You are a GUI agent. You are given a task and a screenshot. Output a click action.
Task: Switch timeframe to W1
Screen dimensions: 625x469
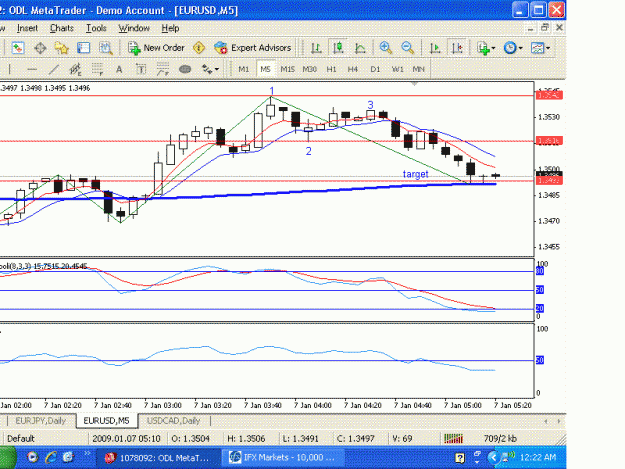(397, 69)
